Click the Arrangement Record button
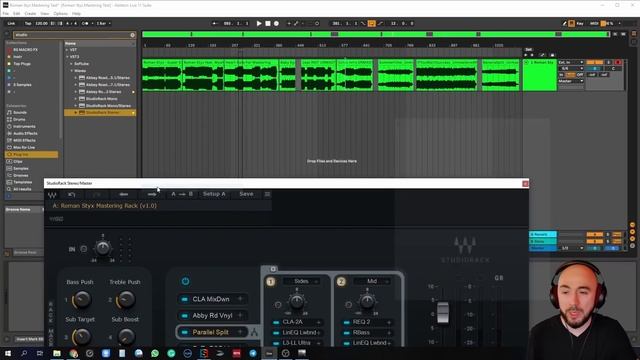Viewport: 640px width, 360px height. click(276, 24)
